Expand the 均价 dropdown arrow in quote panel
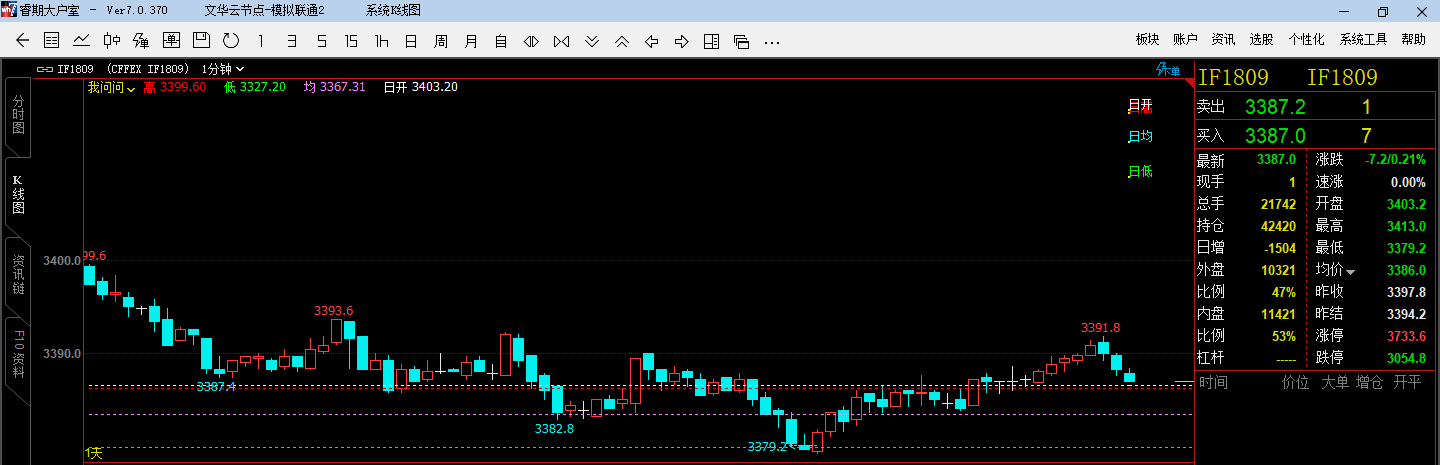Viewport: 1440px width, 465px height. tap(1351, 271)
